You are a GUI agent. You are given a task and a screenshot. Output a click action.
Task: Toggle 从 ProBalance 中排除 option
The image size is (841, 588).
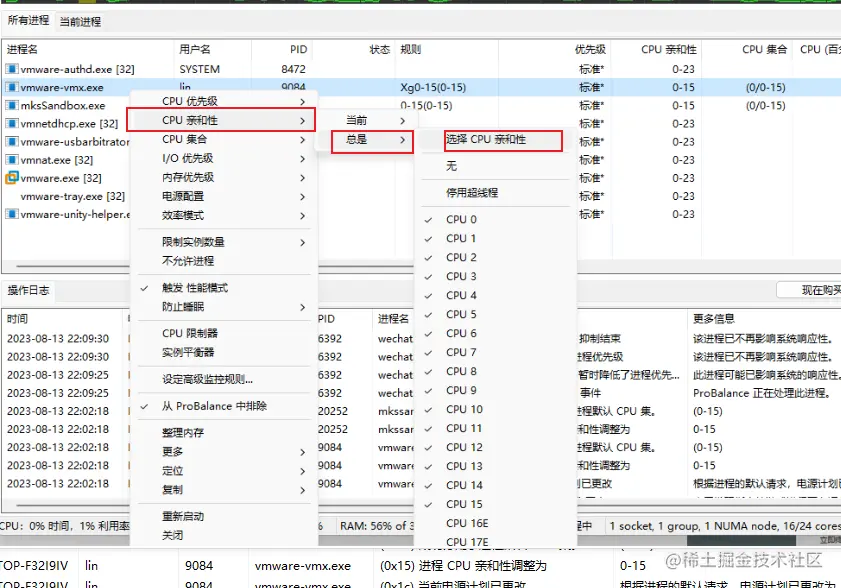(x=215, y=406)
